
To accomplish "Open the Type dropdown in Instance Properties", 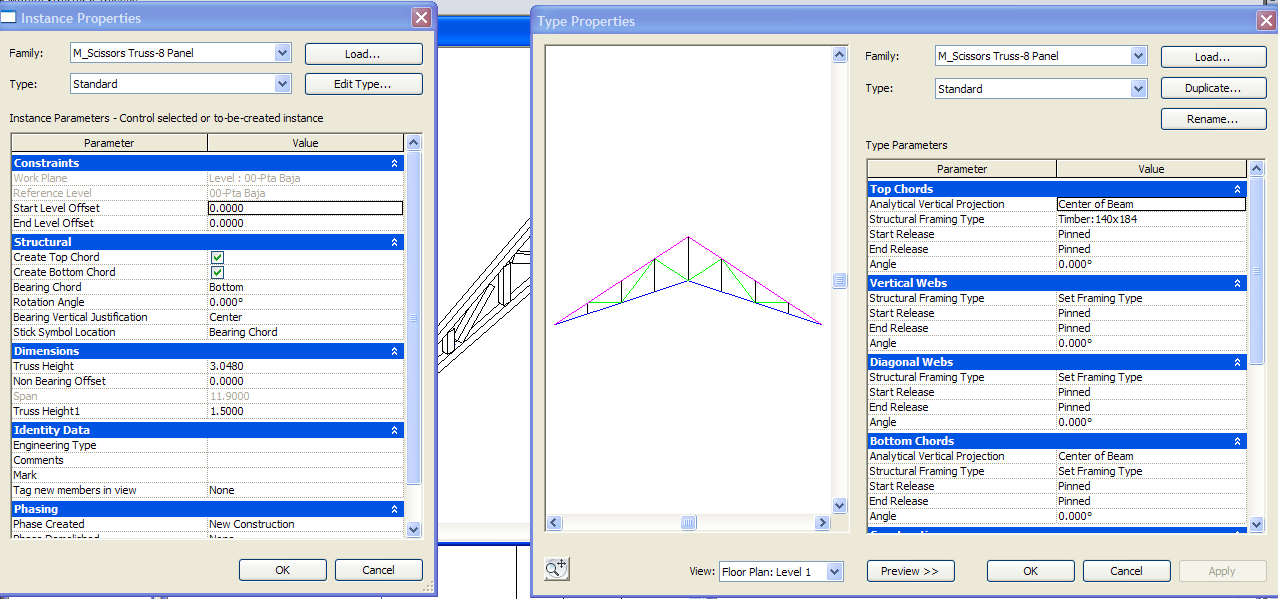I will click(282, 84).
